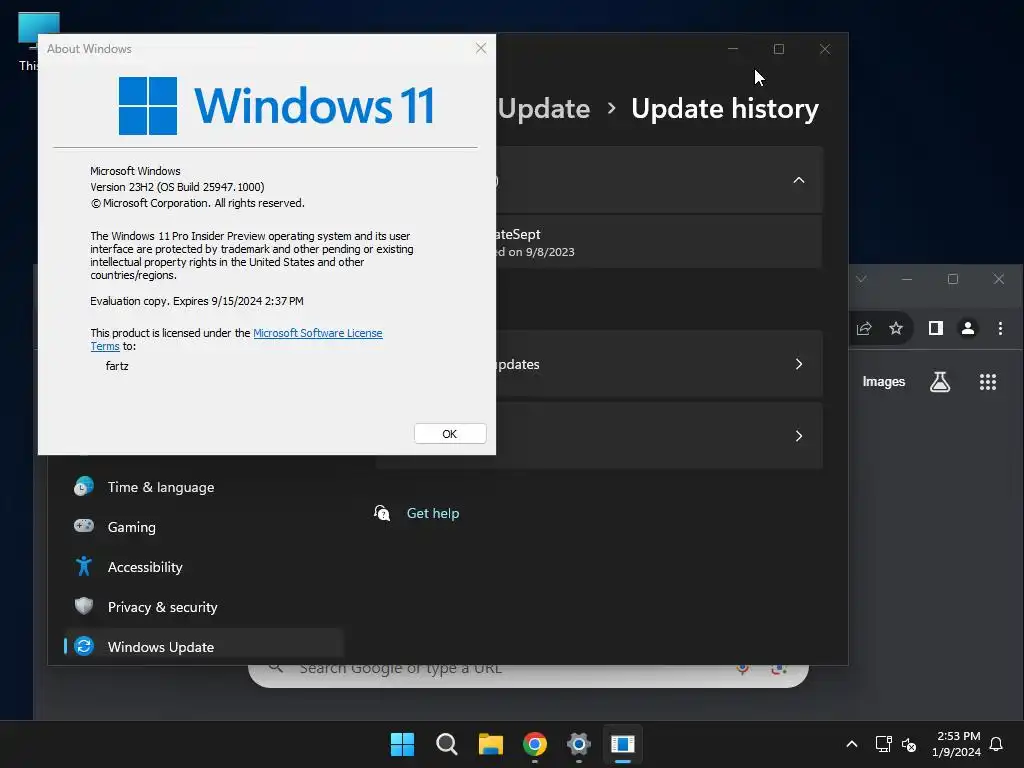Click the Chrome tab search chevron
Viewport: 1024px width, 768px height.
coord(861,280)
